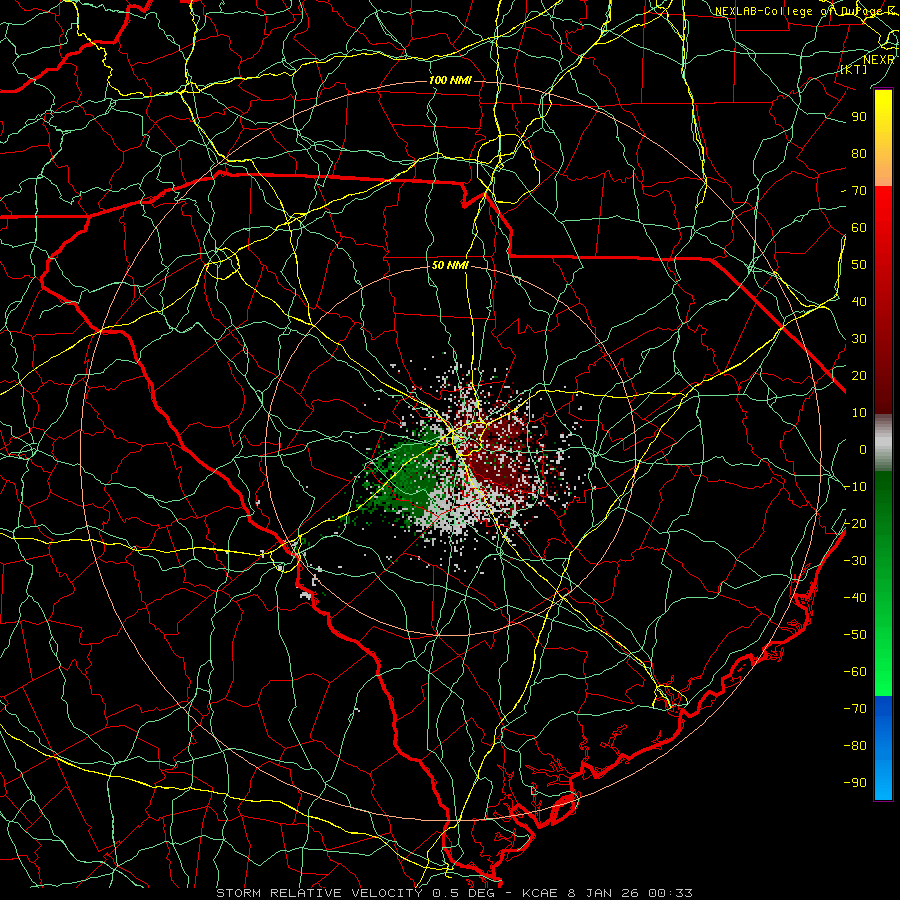Click the "KCAE" station identifier in the caption
The width and height of the screenshot is (900, 900).
[x=540, y=893]
